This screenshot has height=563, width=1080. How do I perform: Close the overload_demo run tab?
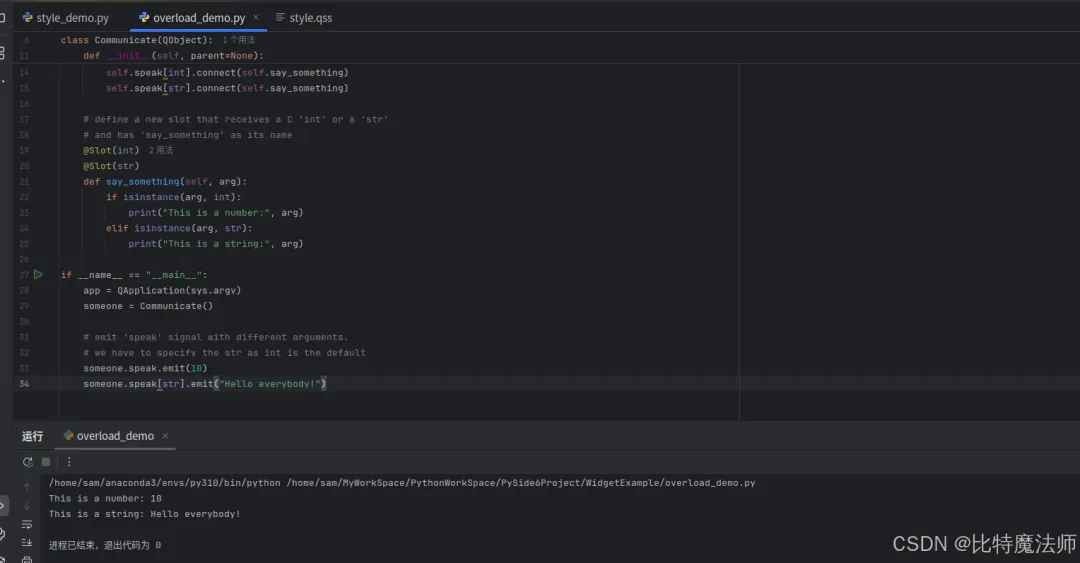click(x=165, y=436)
